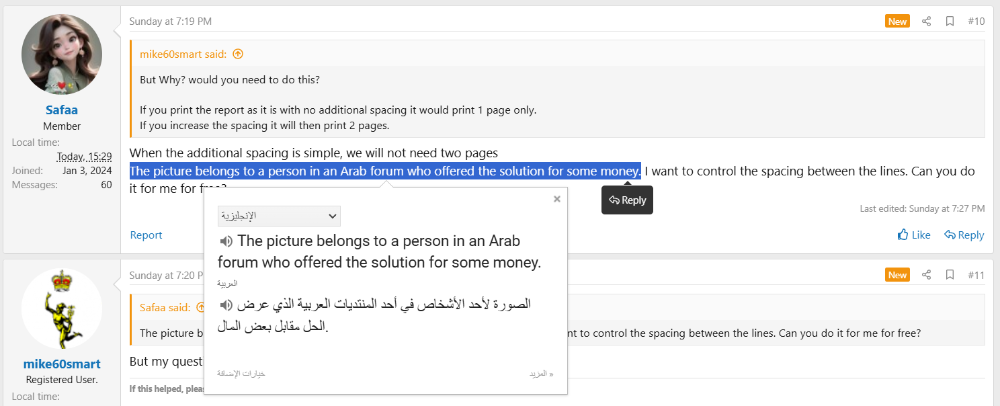Click the floating Reply tooltip button
The image size is (1000, 406).
[627, 200]
